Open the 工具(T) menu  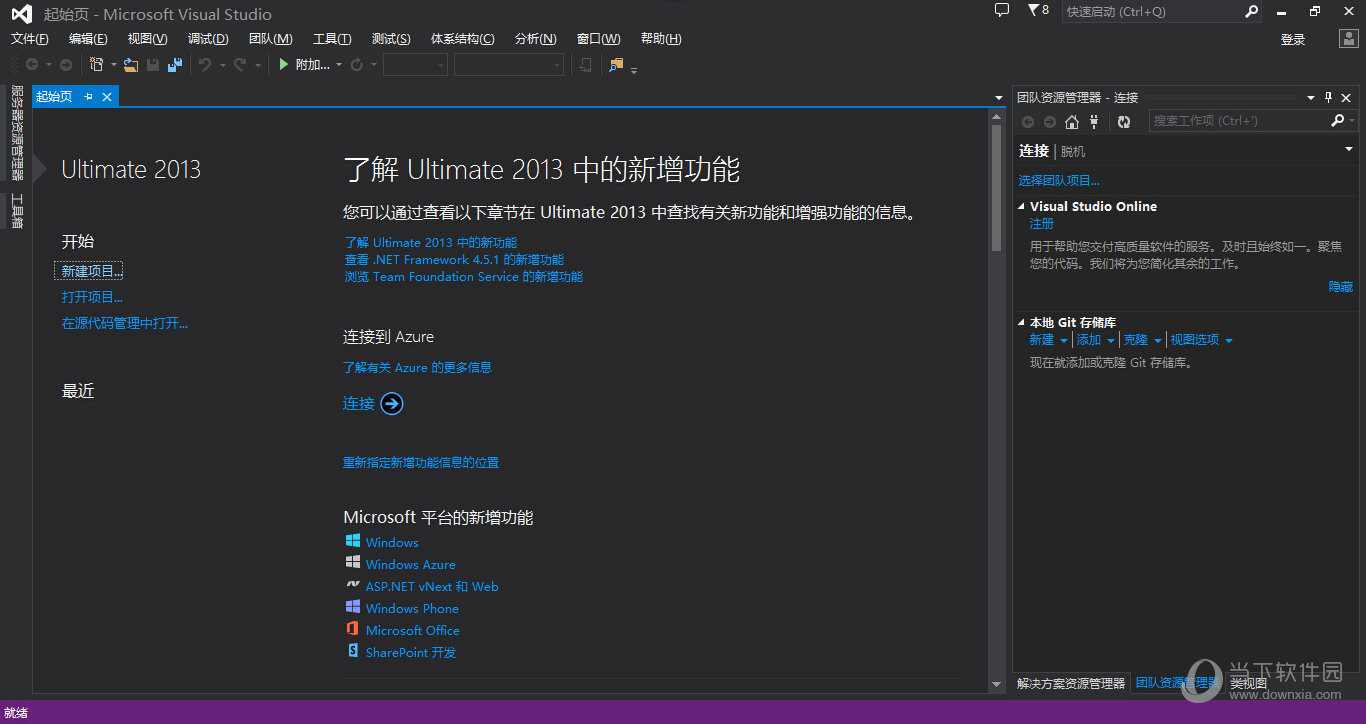332,39
